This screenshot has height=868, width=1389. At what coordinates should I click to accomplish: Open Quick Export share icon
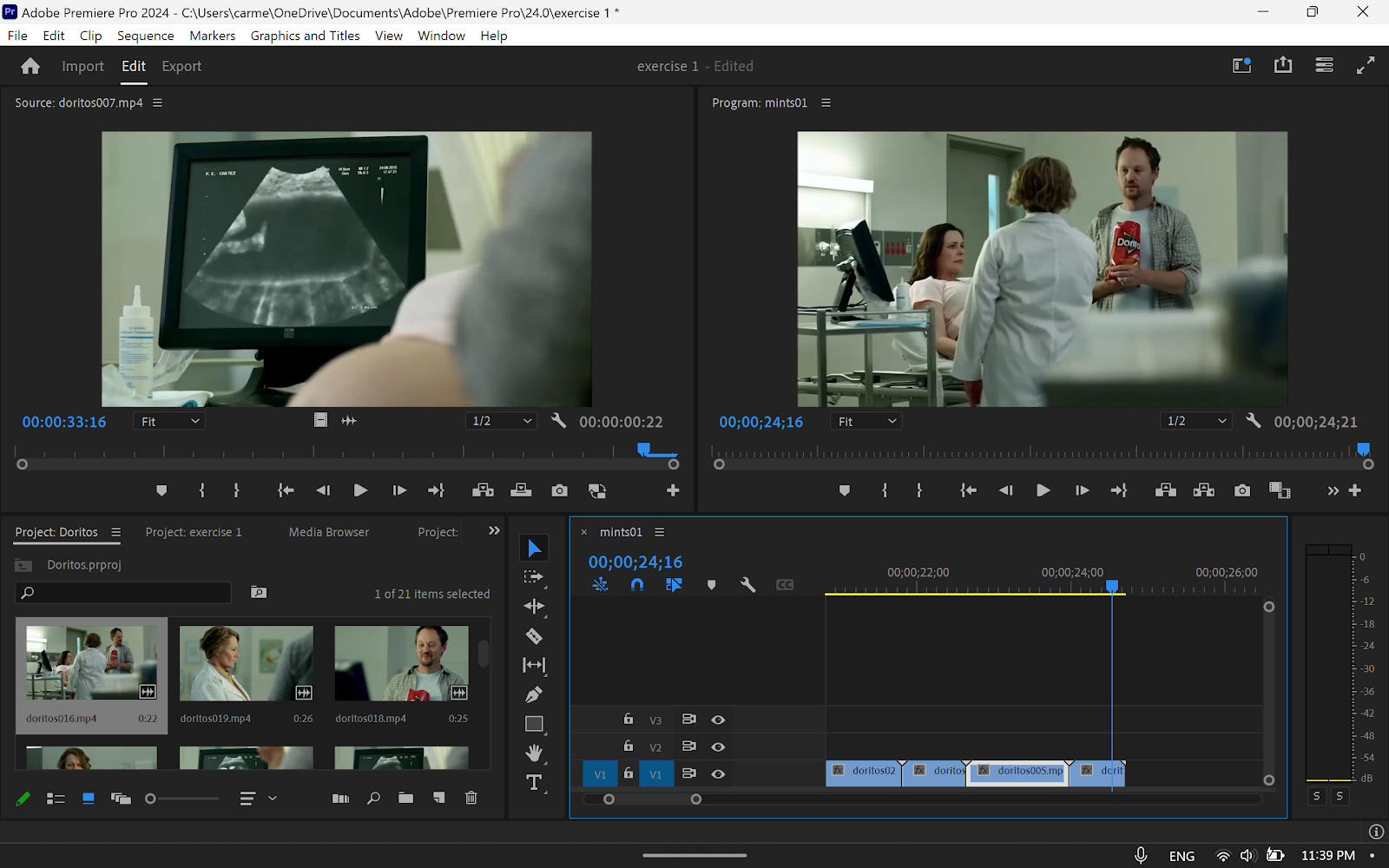pos(1283,65)
